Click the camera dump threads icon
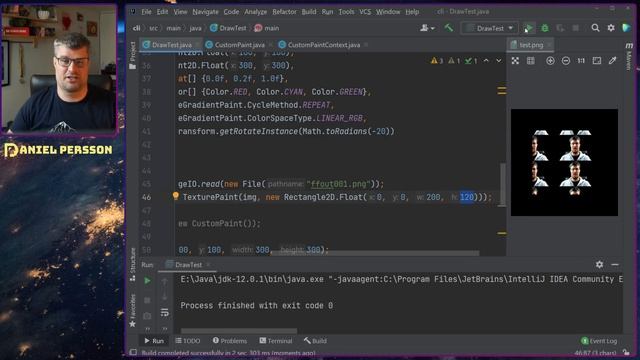Screen dimensions: 640x360 [147, 316]
